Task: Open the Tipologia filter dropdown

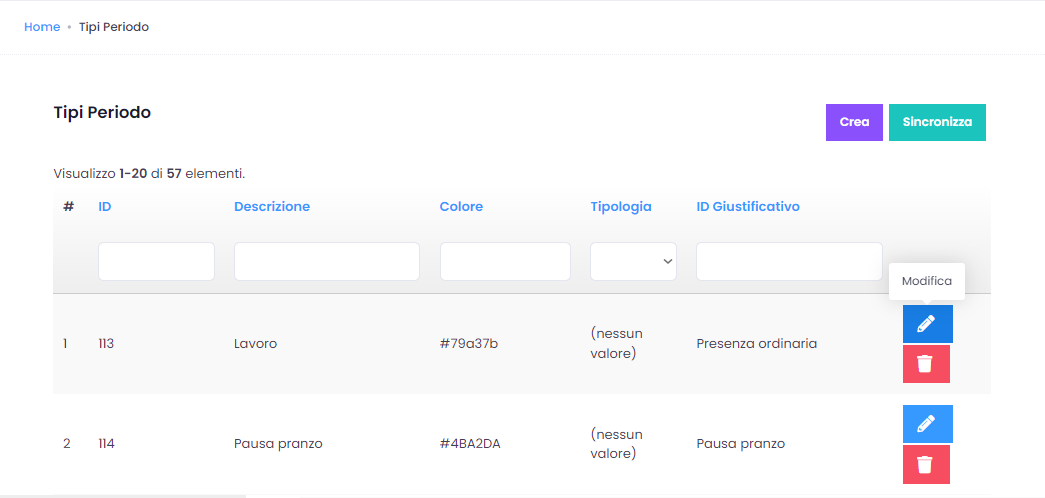Action: (633, 261)
